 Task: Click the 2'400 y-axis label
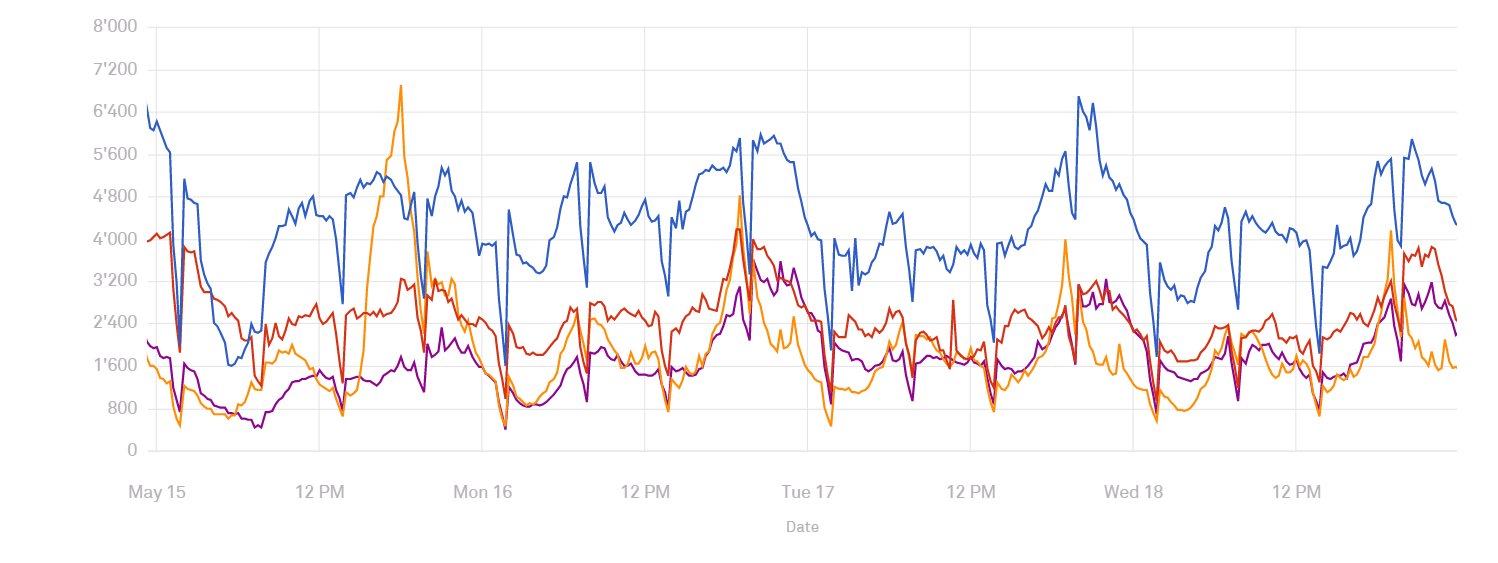point(115,323)
